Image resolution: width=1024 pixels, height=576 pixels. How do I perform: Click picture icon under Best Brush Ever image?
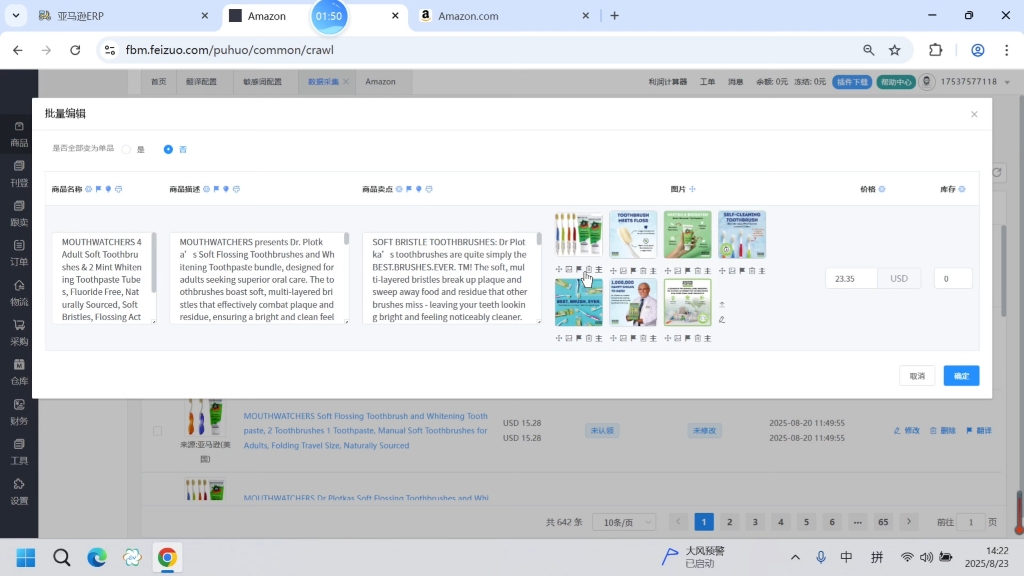569,338
